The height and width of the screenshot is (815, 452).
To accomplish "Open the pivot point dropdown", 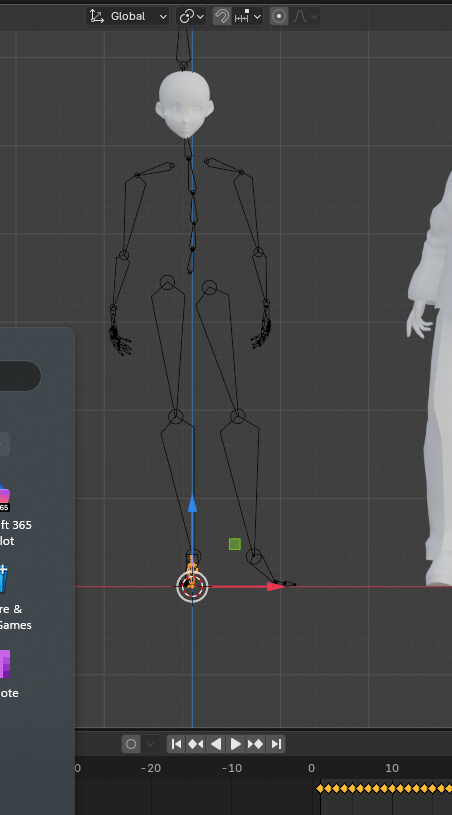I will point(191,17).
